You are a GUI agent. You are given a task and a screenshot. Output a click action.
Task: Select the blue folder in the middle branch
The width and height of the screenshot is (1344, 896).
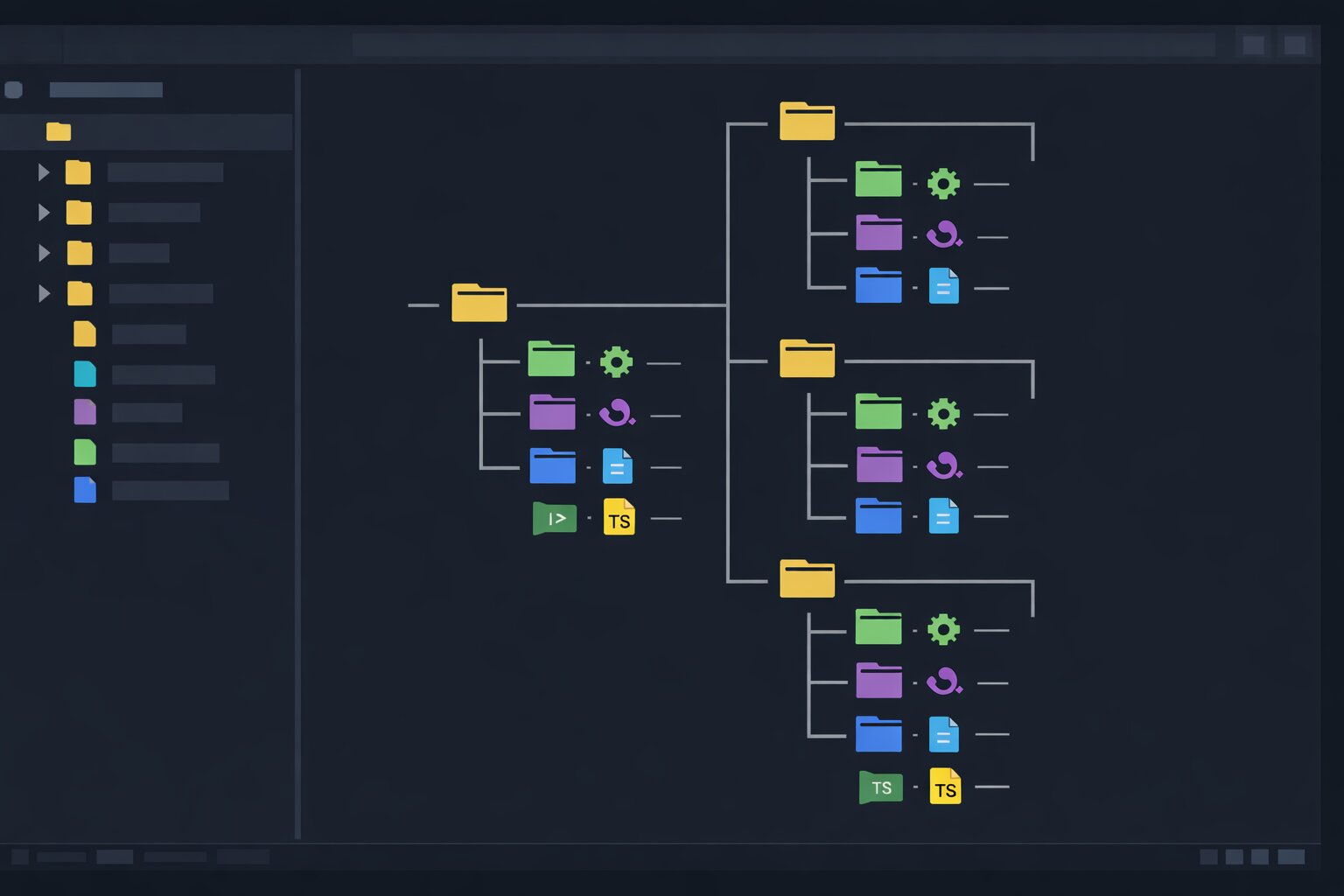(878, 516)
